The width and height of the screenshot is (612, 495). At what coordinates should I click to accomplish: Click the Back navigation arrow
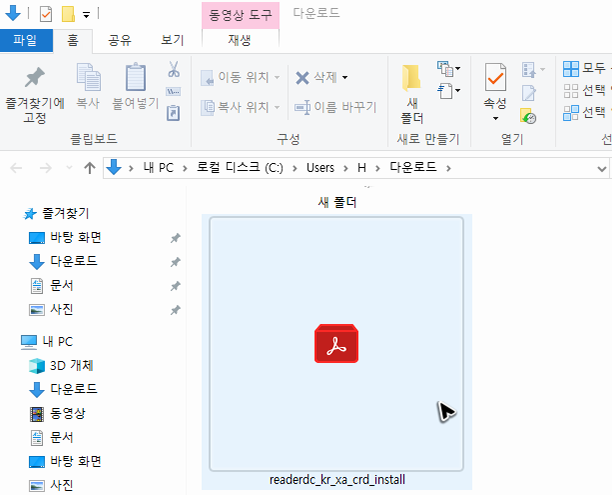point(16,168)
